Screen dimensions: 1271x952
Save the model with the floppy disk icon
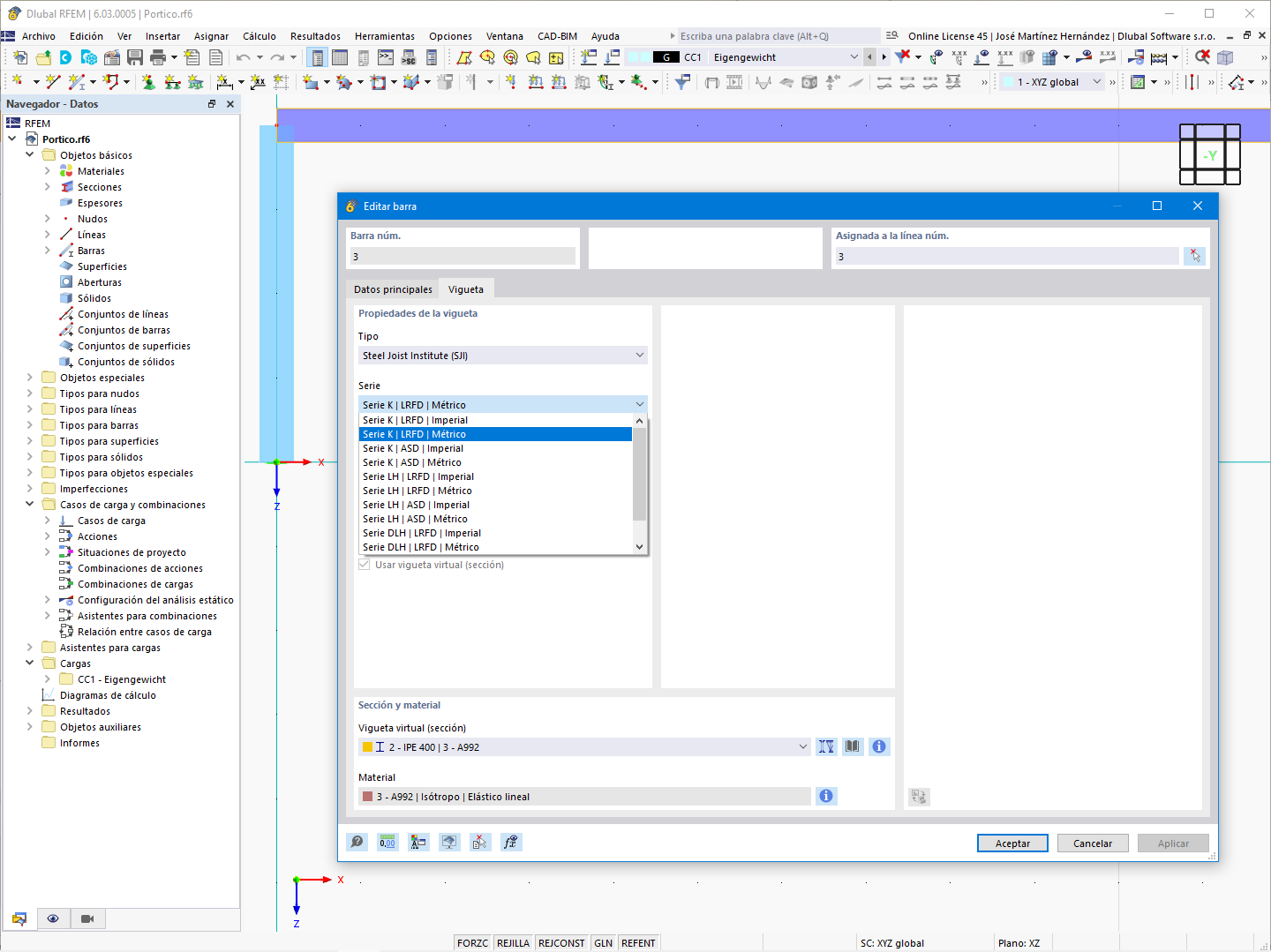(135, 57)
